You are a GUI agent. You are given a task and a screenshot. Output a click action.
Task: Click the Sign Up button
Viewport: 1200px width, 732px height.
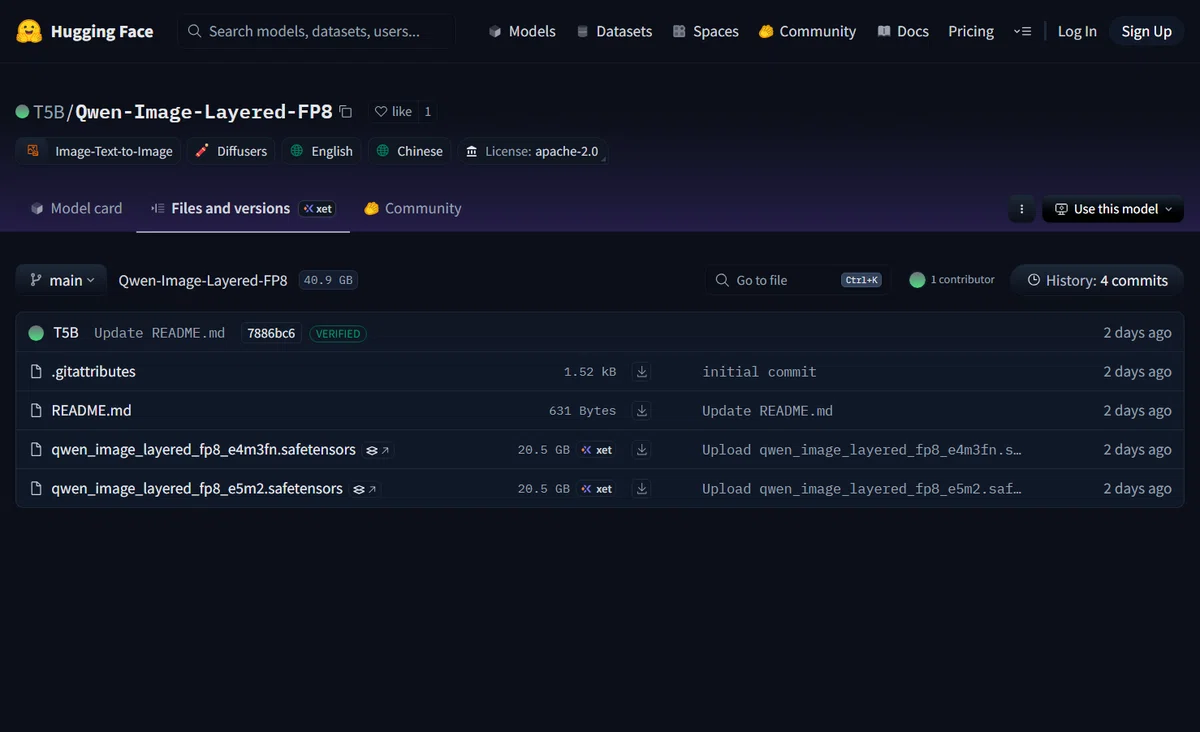(1146, 31)
